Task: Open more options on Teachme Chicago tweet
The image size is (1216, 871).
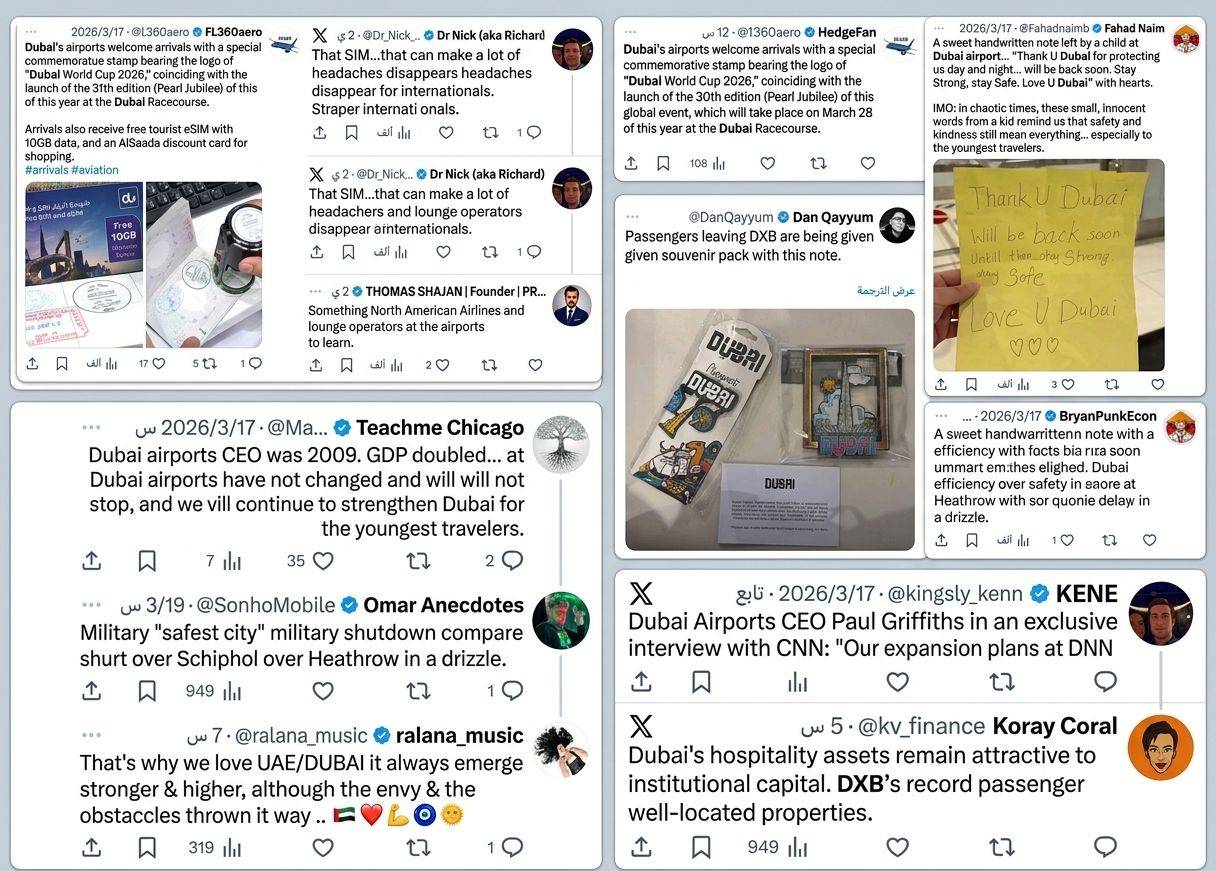Action: 91,428
